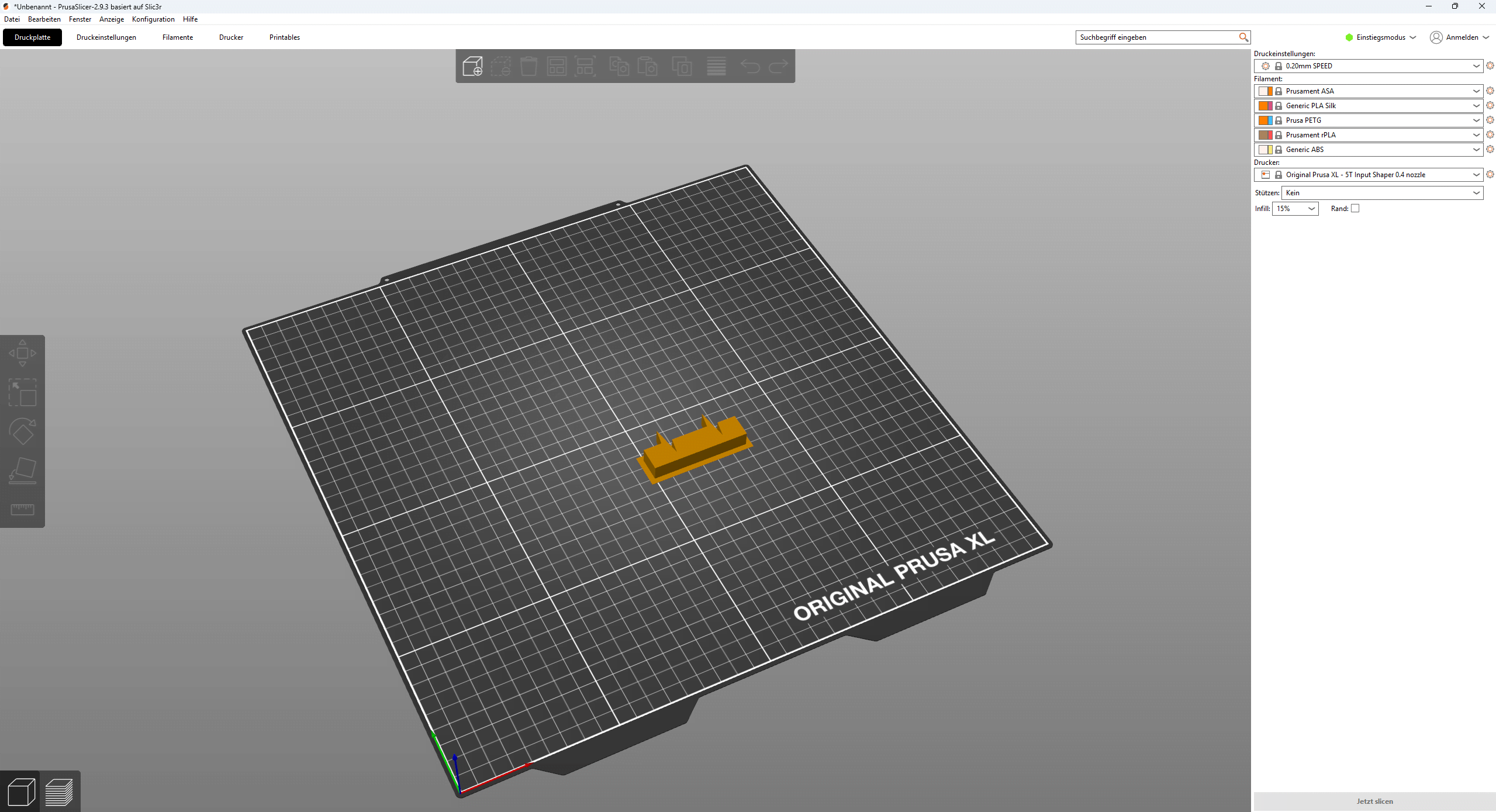Click the Jetzt slicen button

(x=1374, y=801)
